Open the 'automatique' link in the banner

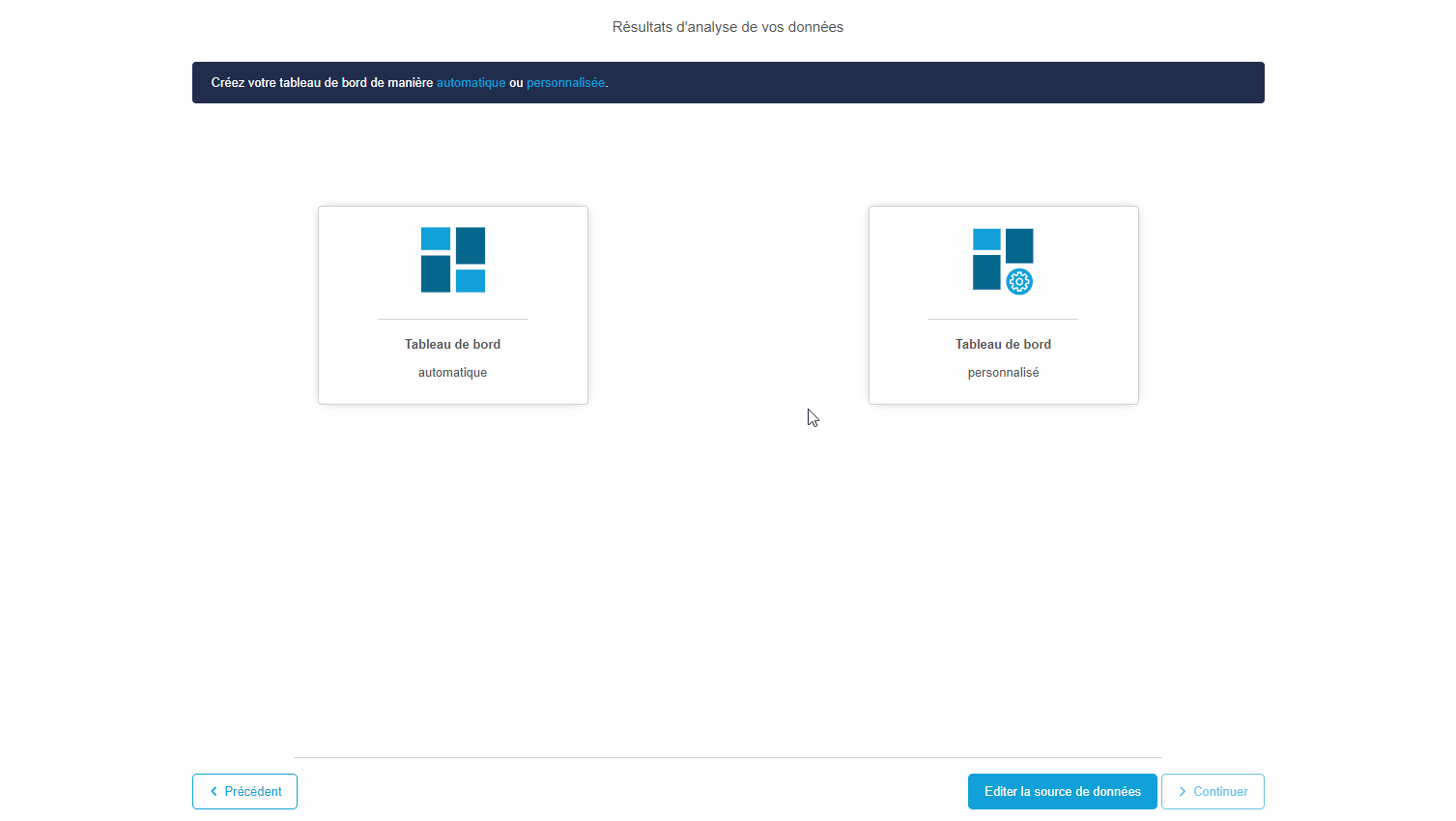(x=471, y=82)
